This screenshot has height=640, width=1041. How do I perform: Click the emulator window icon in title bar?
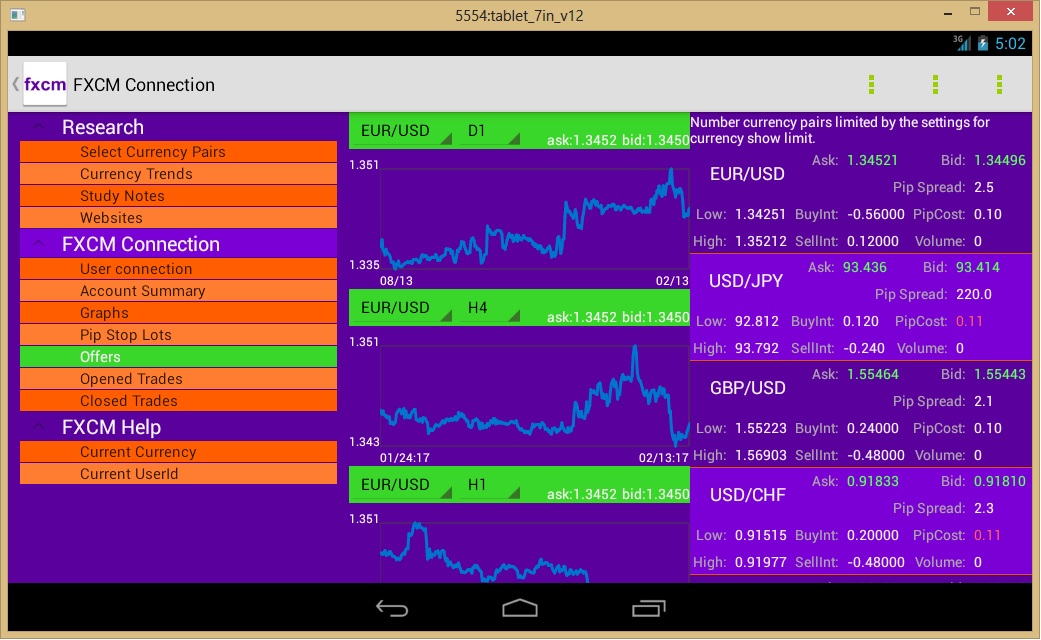(x=18, y=14)
